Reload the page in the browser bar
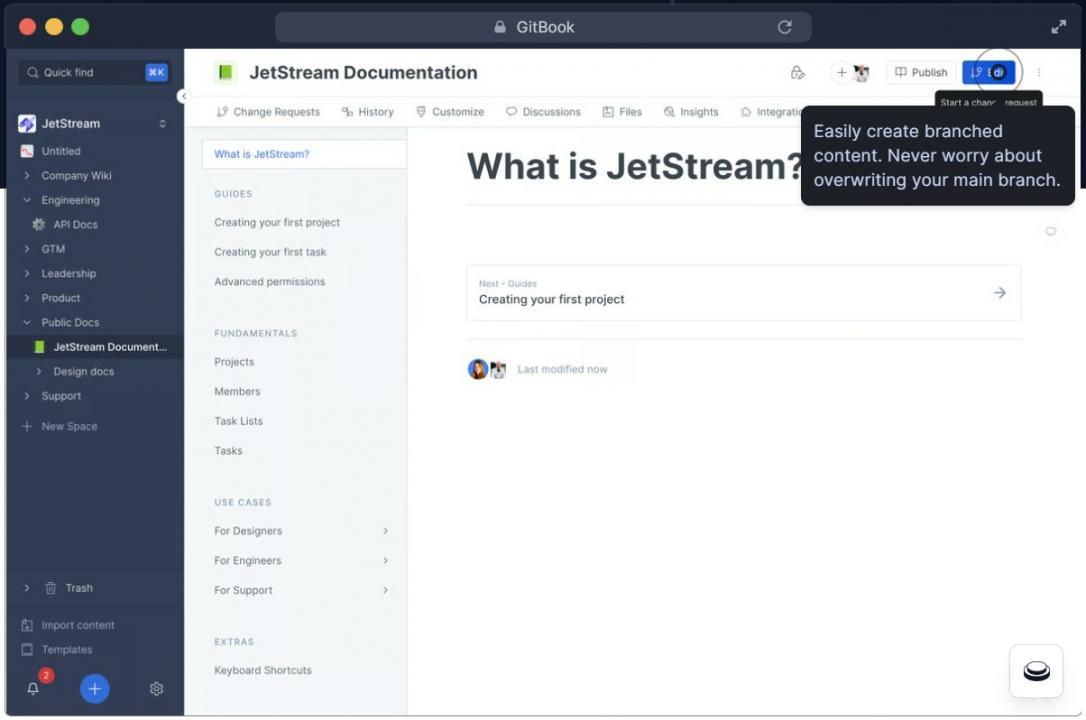 click(784, 27)
